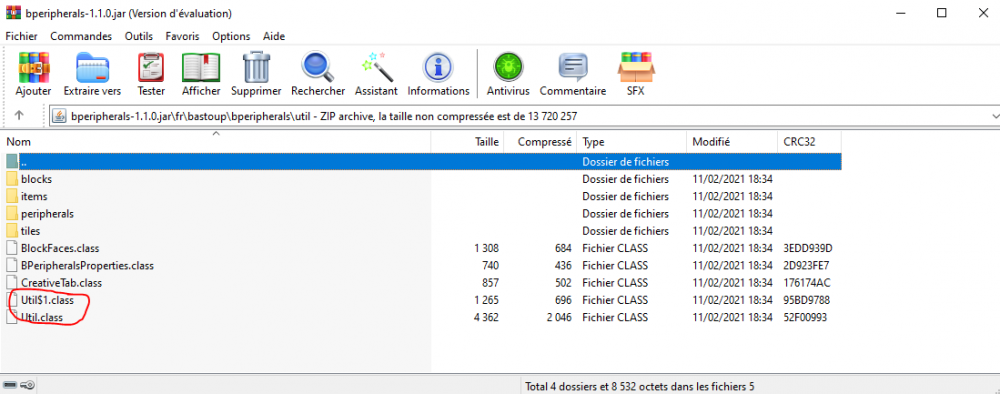Sort by the Taille column header

(467, 142)
